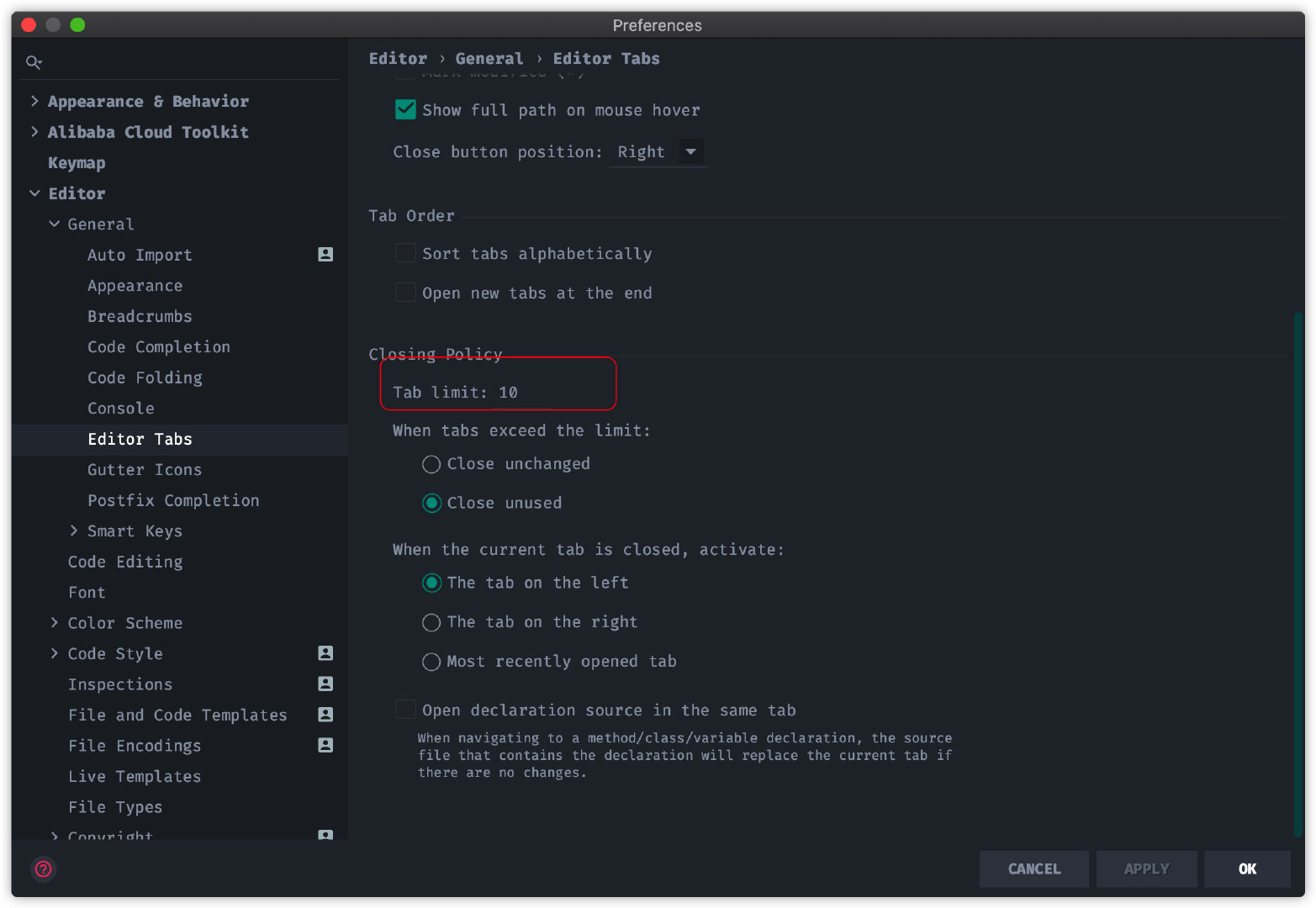Uncheck Show full path on mouse hover
The width and height of the screenshot is (1316, 908).
(405, 109)
